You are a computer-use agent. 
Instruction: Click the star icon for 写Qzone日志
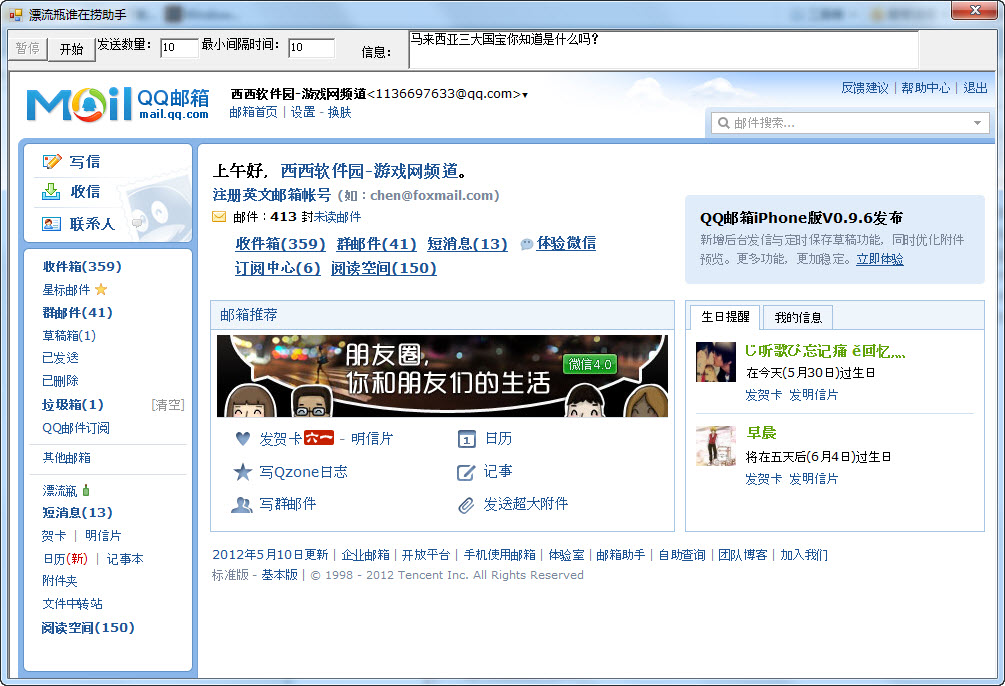[243, 472]
